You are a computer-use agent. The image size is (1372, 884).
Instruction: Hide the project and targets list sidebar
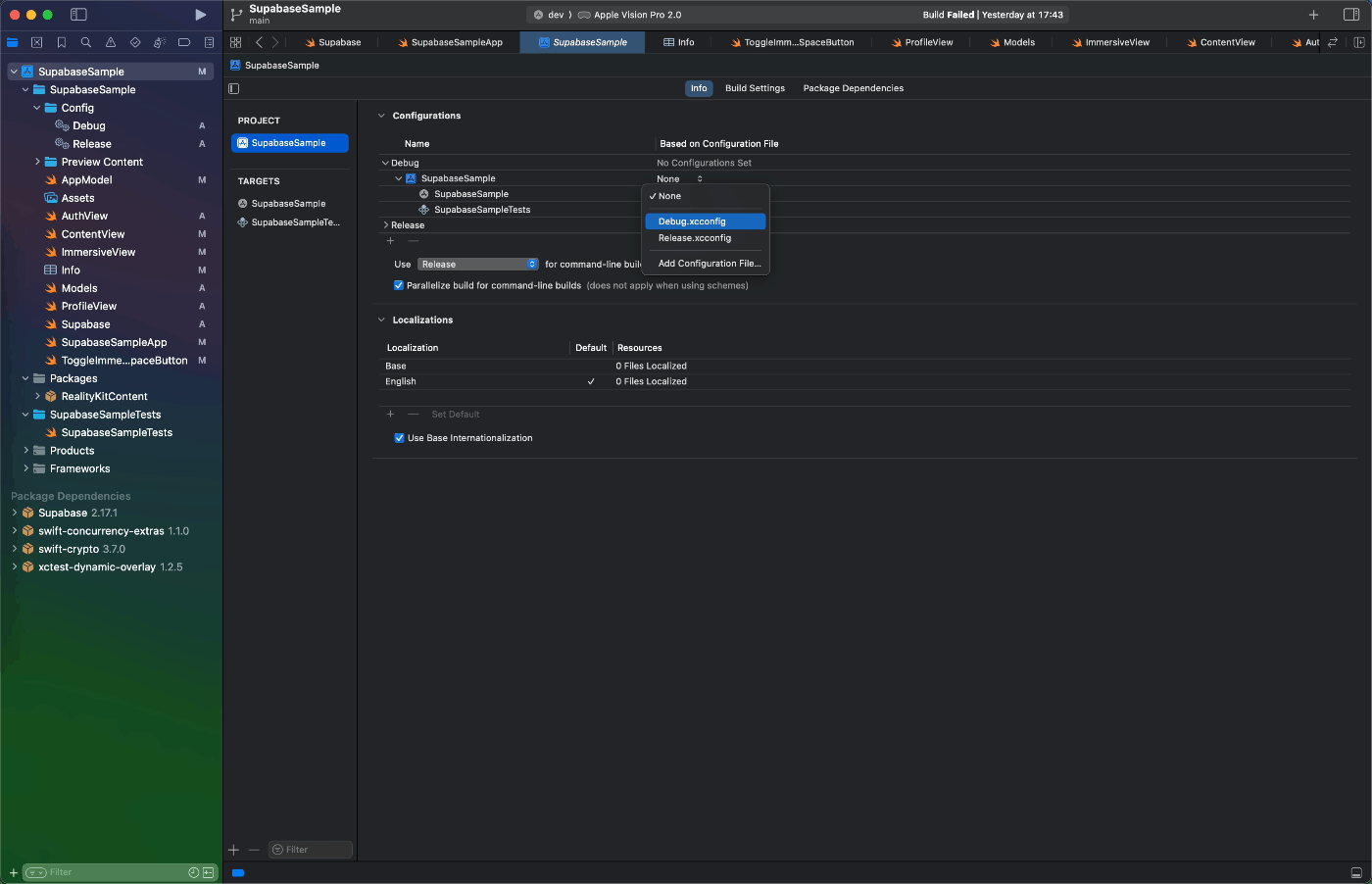click(233, 88)
